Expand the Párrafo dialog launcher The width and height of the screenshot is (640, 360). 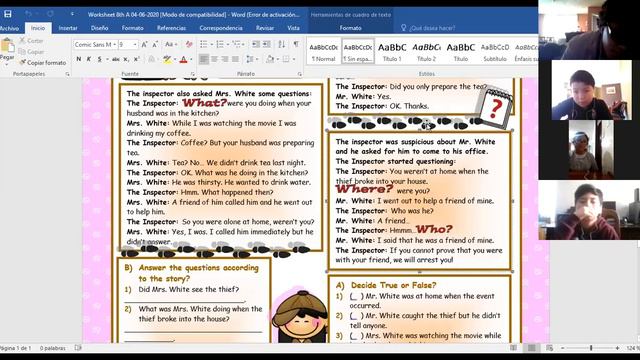click(300, 74)
